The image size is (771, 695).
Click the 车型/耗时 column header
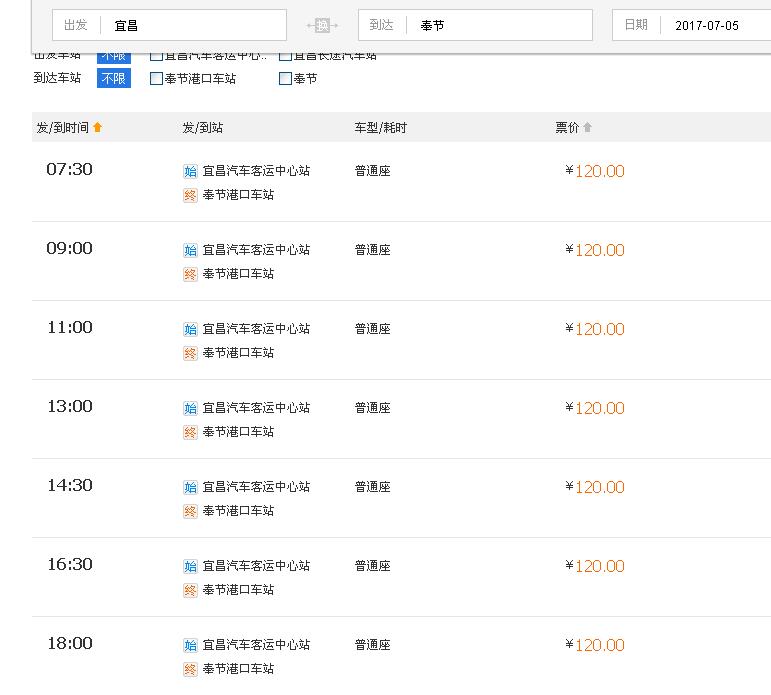[381, 128]
